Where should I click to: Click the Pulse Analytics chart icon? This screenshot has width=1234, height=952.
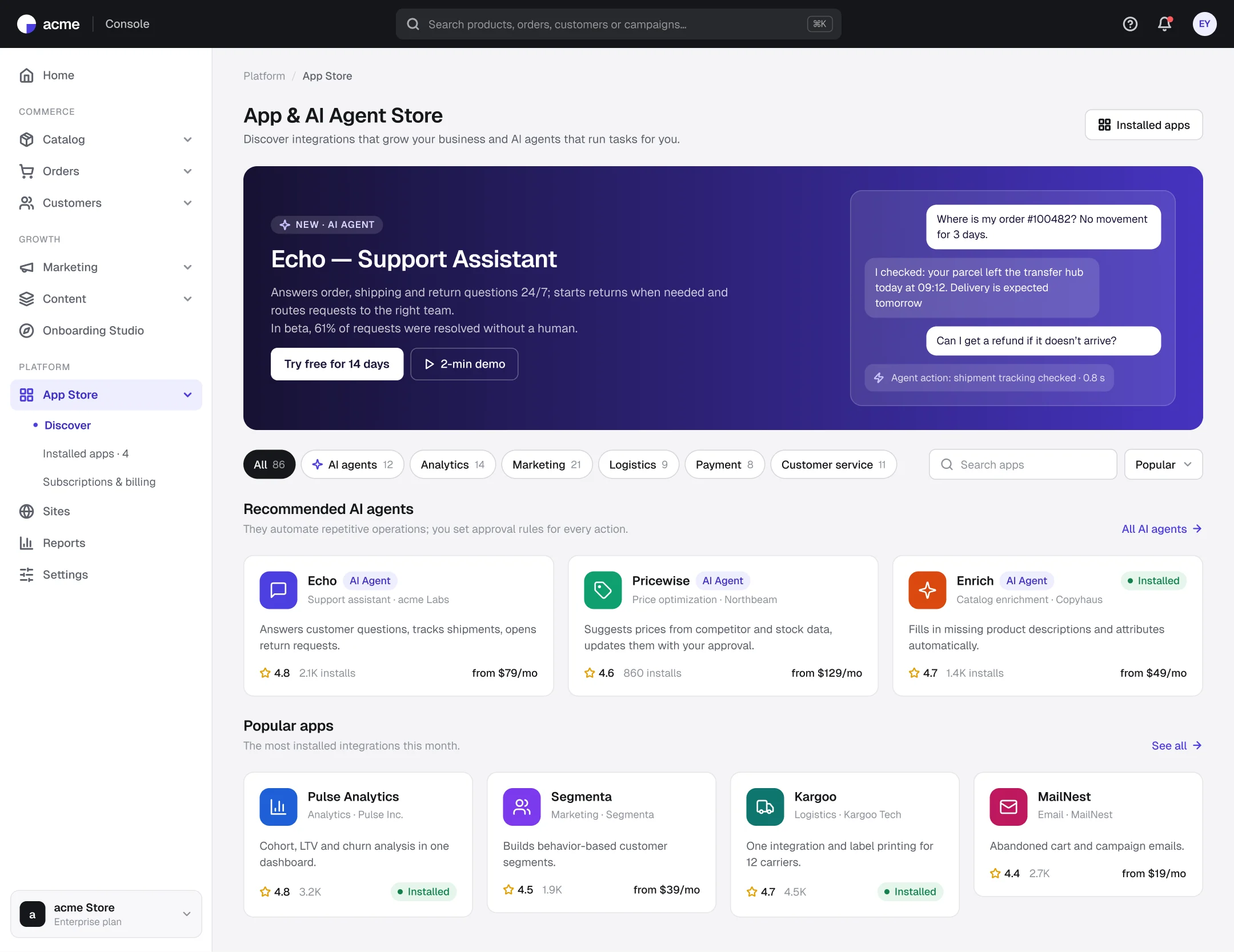click(278, 806)
